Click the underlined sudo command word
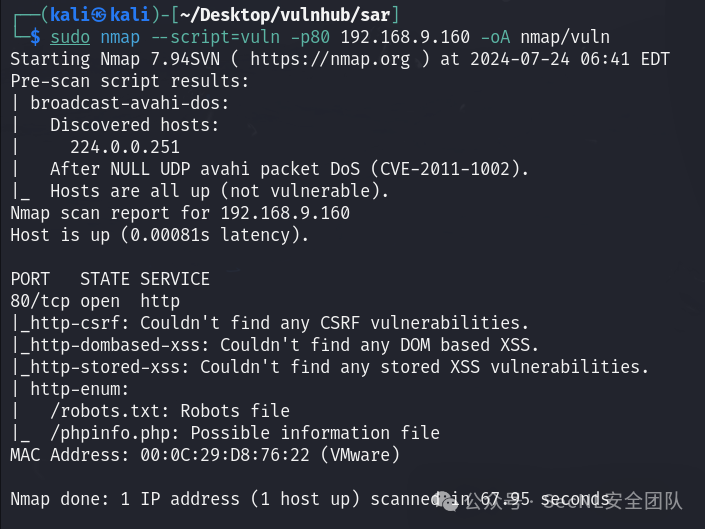 click(x=70, y=37)
